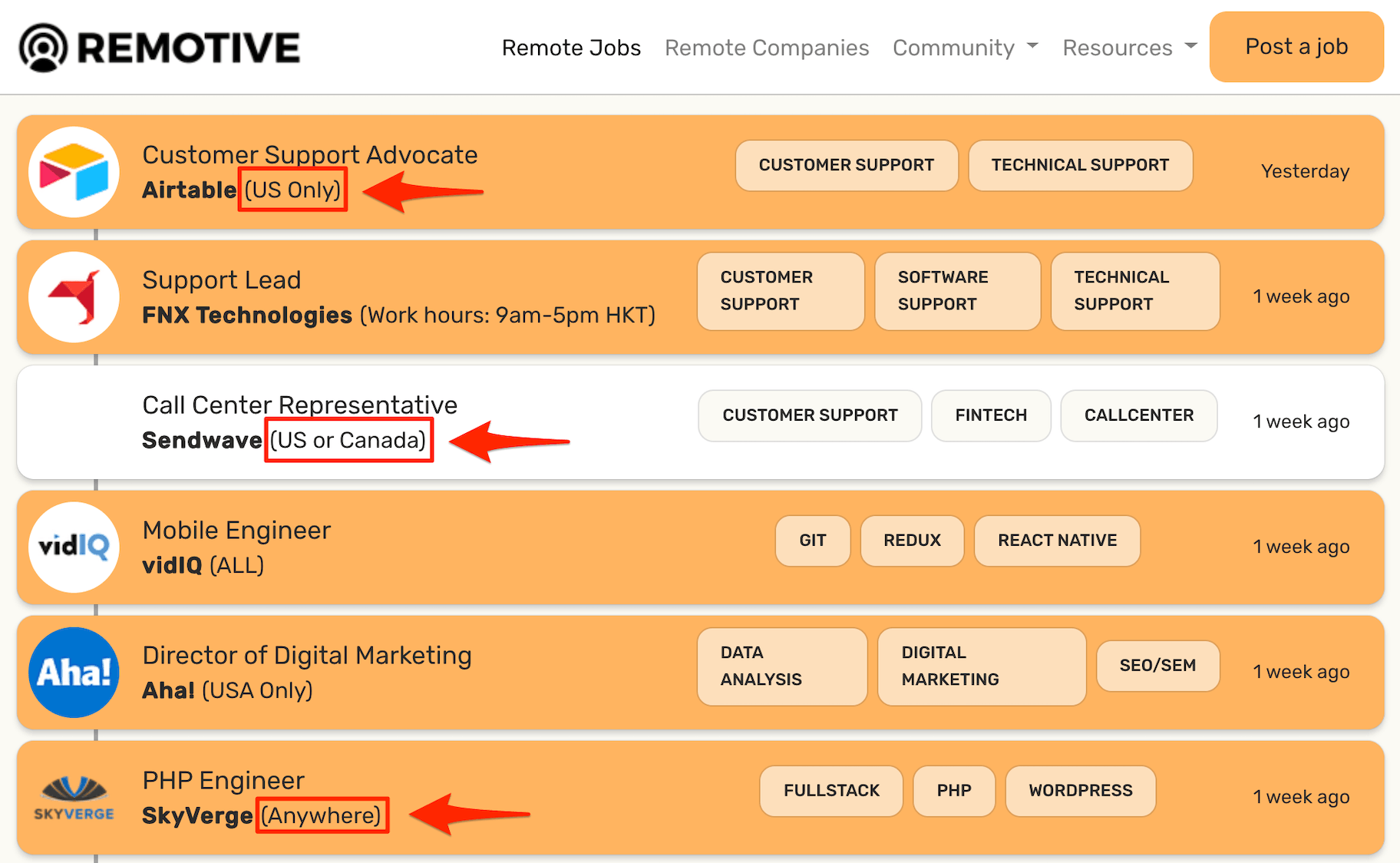Screen dimensions: 1400x863
Task: Go to Remote Jobs page
Action: 571,48
